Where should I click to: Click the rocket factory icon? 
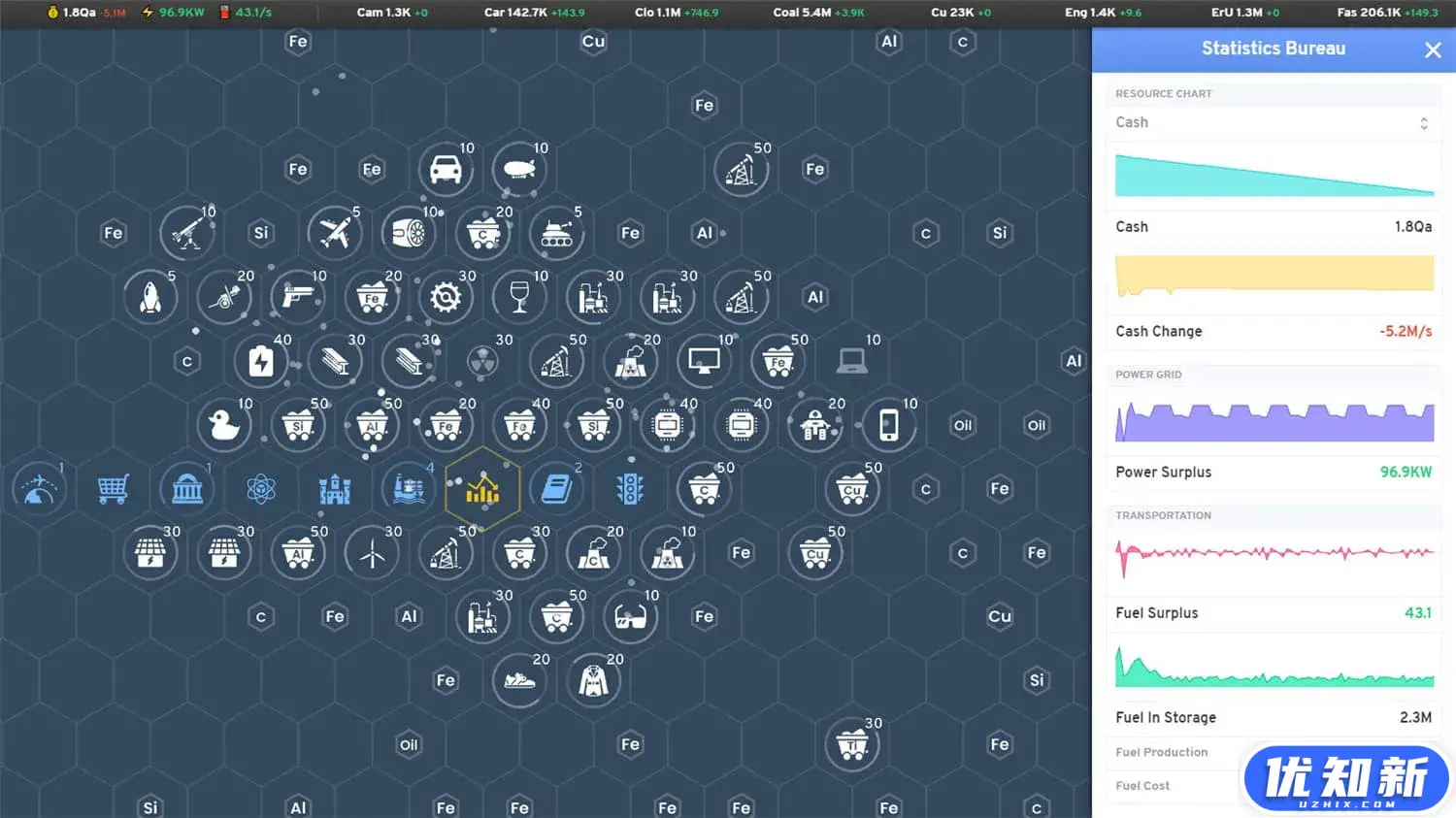coord(150,297)
